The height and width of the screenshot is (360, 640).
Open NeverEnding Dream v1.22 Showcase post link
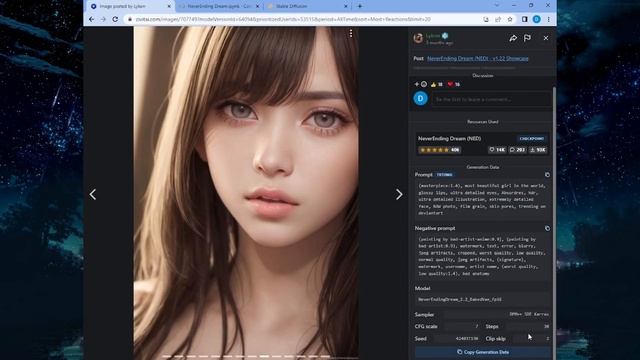478,58
